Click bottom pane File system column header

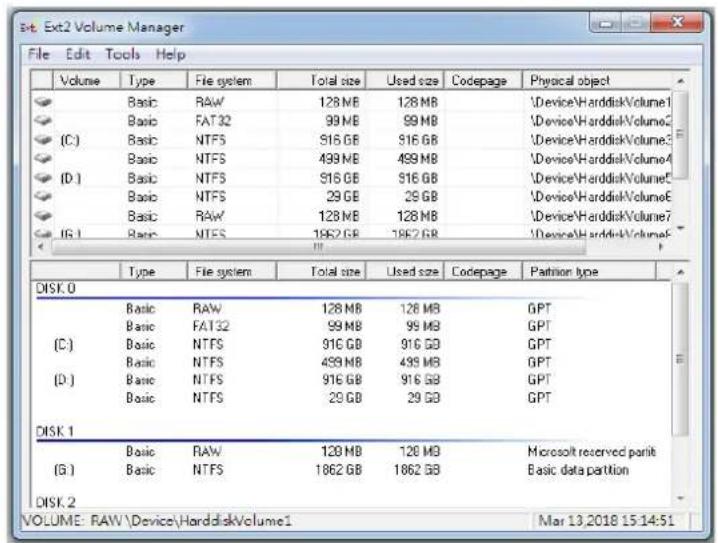(232, 272)
